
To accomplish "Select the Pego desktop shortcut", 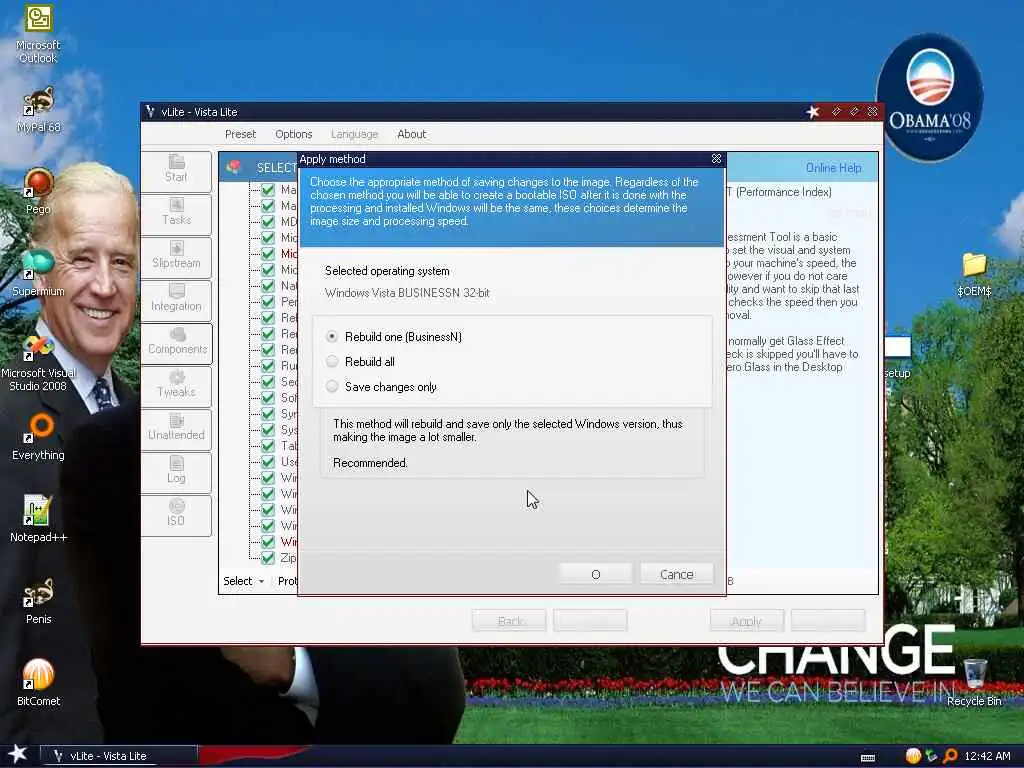I will [x=38, y=191].
